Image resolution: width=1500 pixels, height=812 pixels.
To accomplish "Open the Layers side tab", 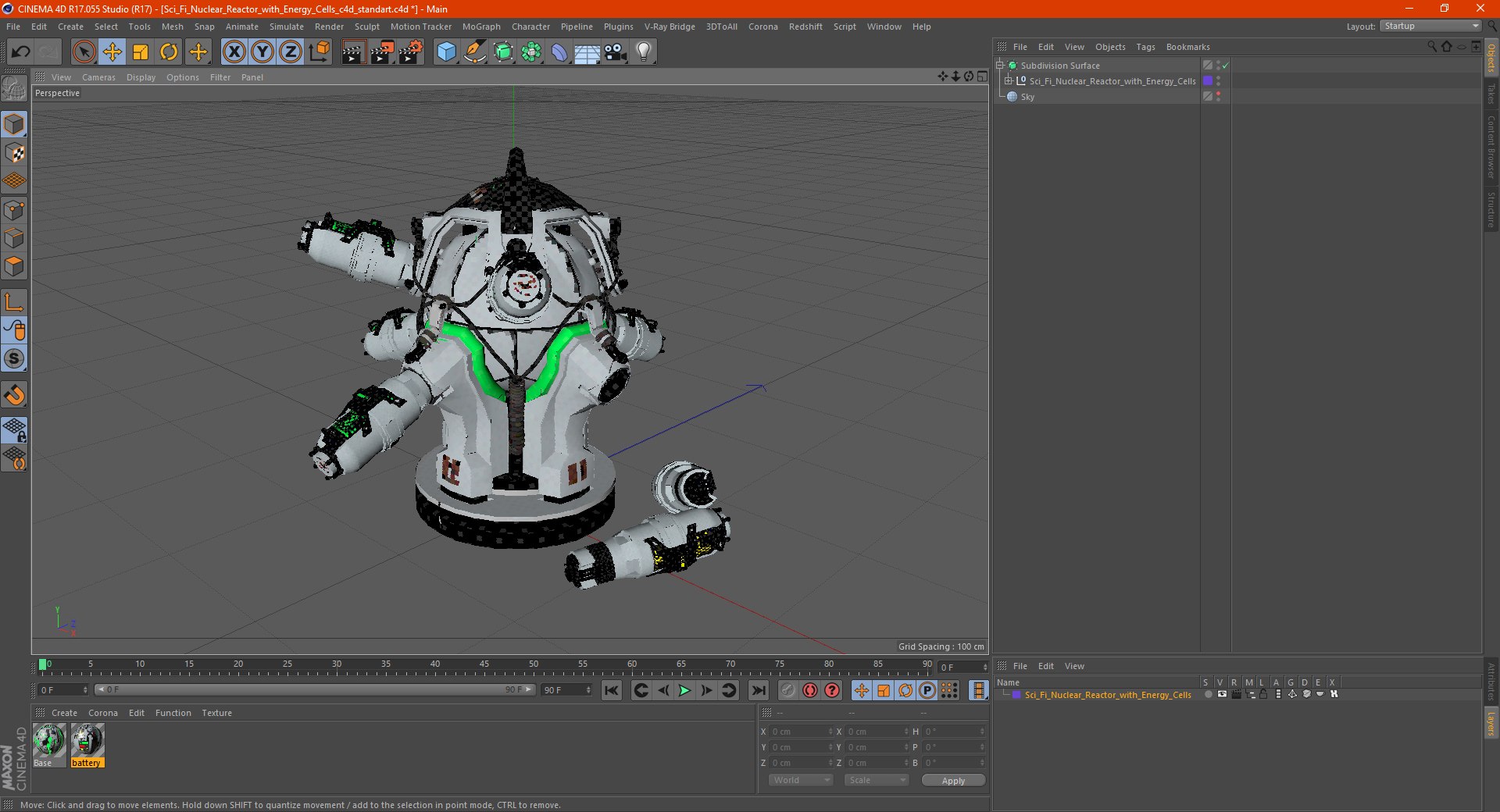I will point(1491,723).
